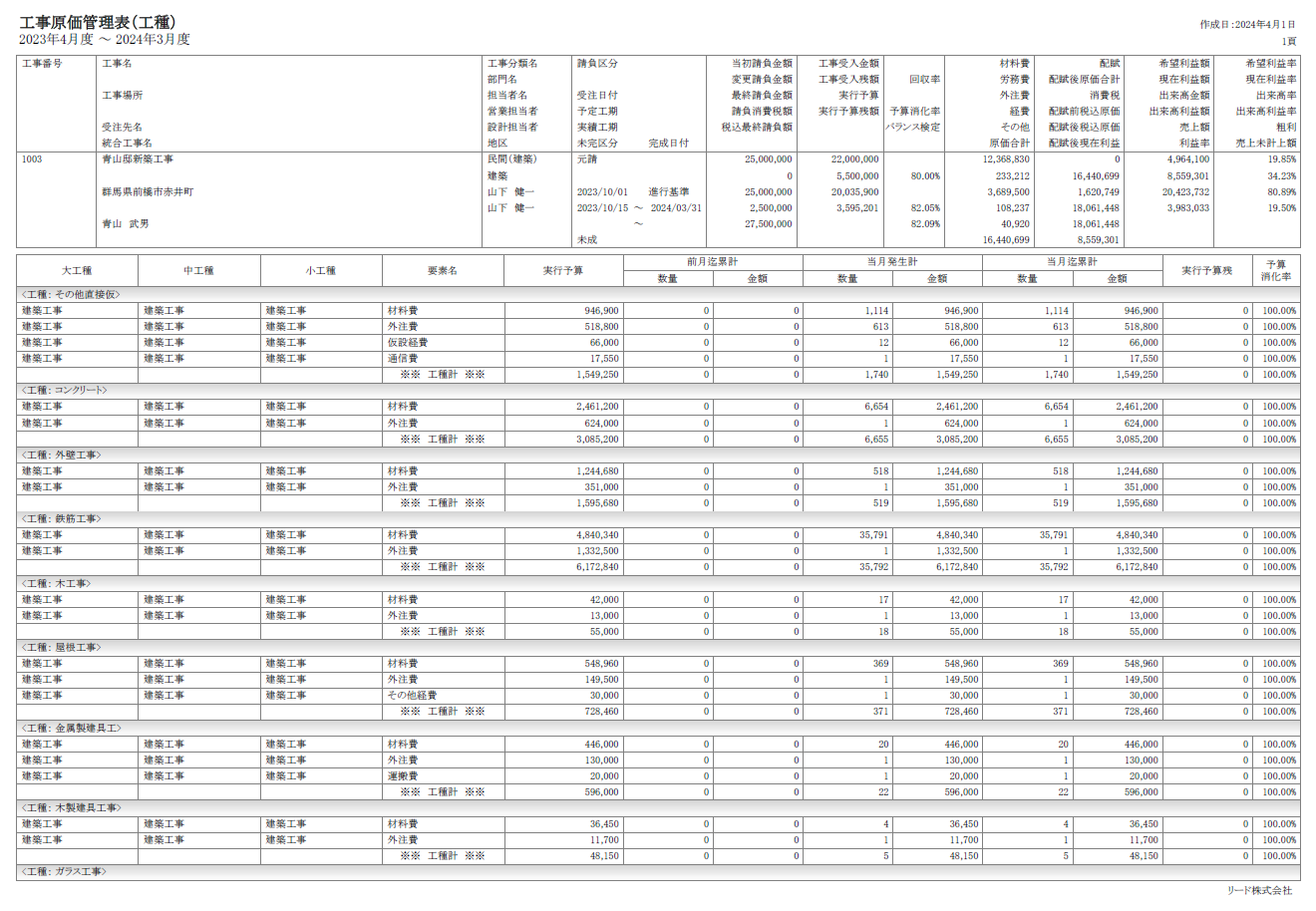Select the 工種: 鉄筋工事 group row

[x=62, y=519]
